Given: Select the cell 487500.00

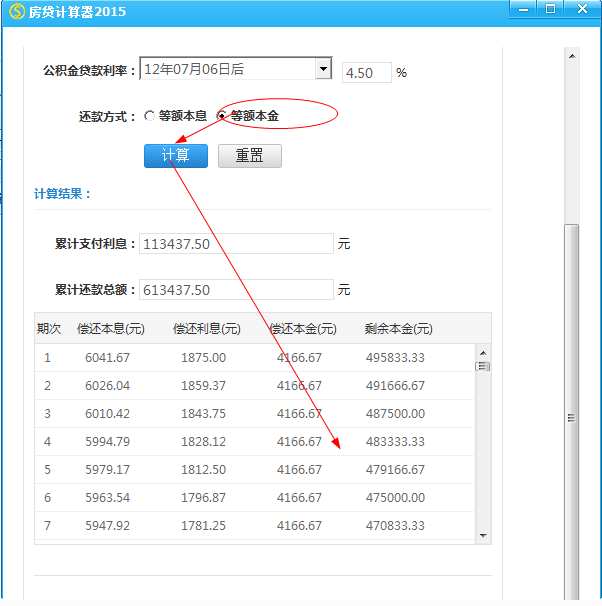Looking at the screenshot, I should (x=395, y=414).
